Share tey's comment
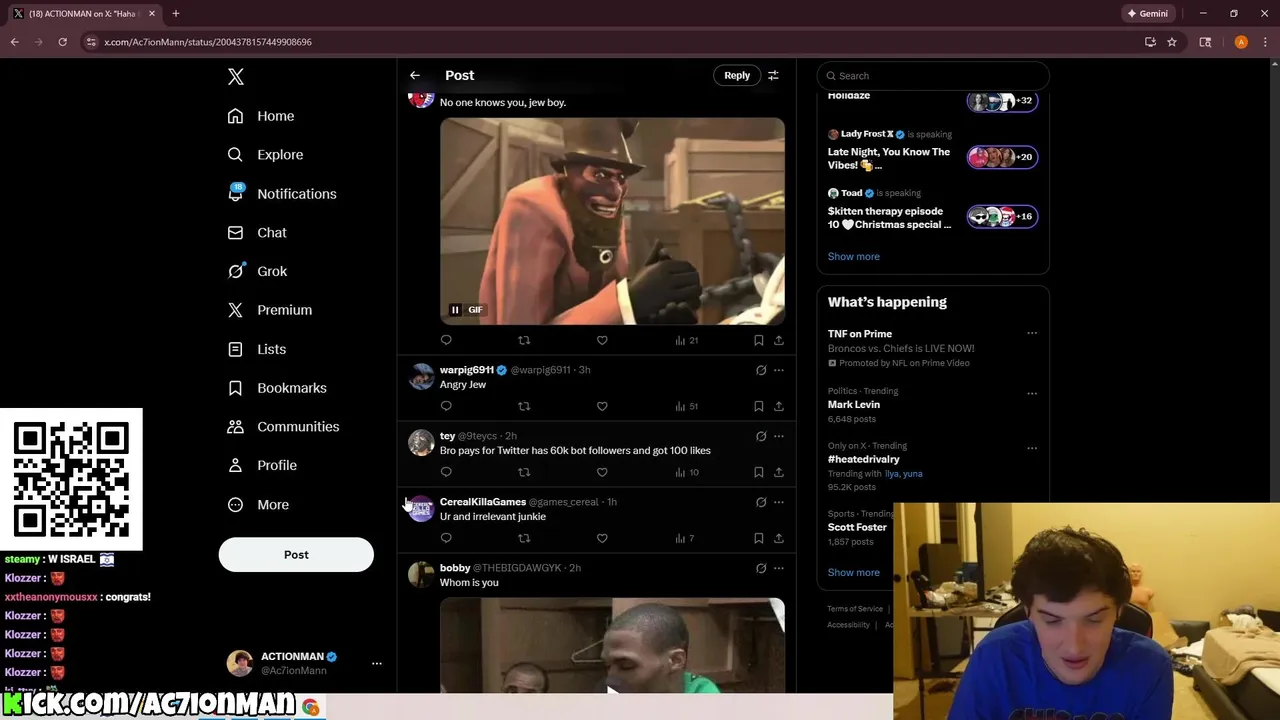This screenshot has width=1280, height=720. (x=779, y=472)
